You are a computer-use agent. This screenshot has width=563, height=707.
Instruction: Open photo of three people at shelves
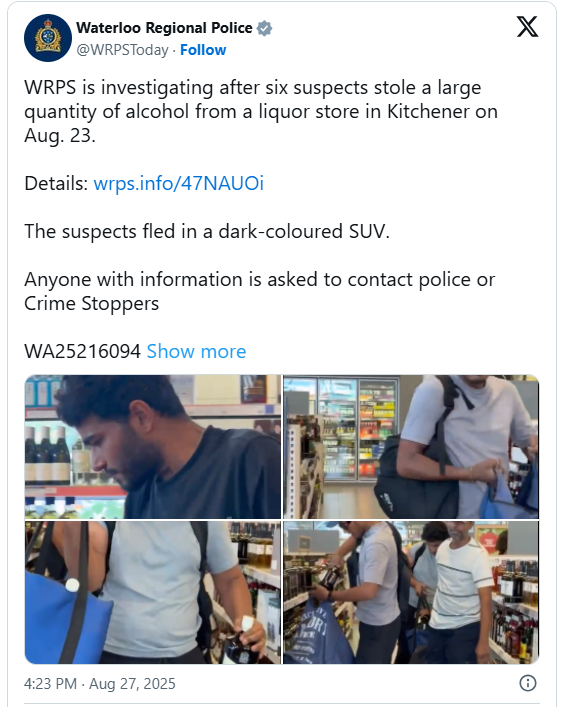(411, 592)
